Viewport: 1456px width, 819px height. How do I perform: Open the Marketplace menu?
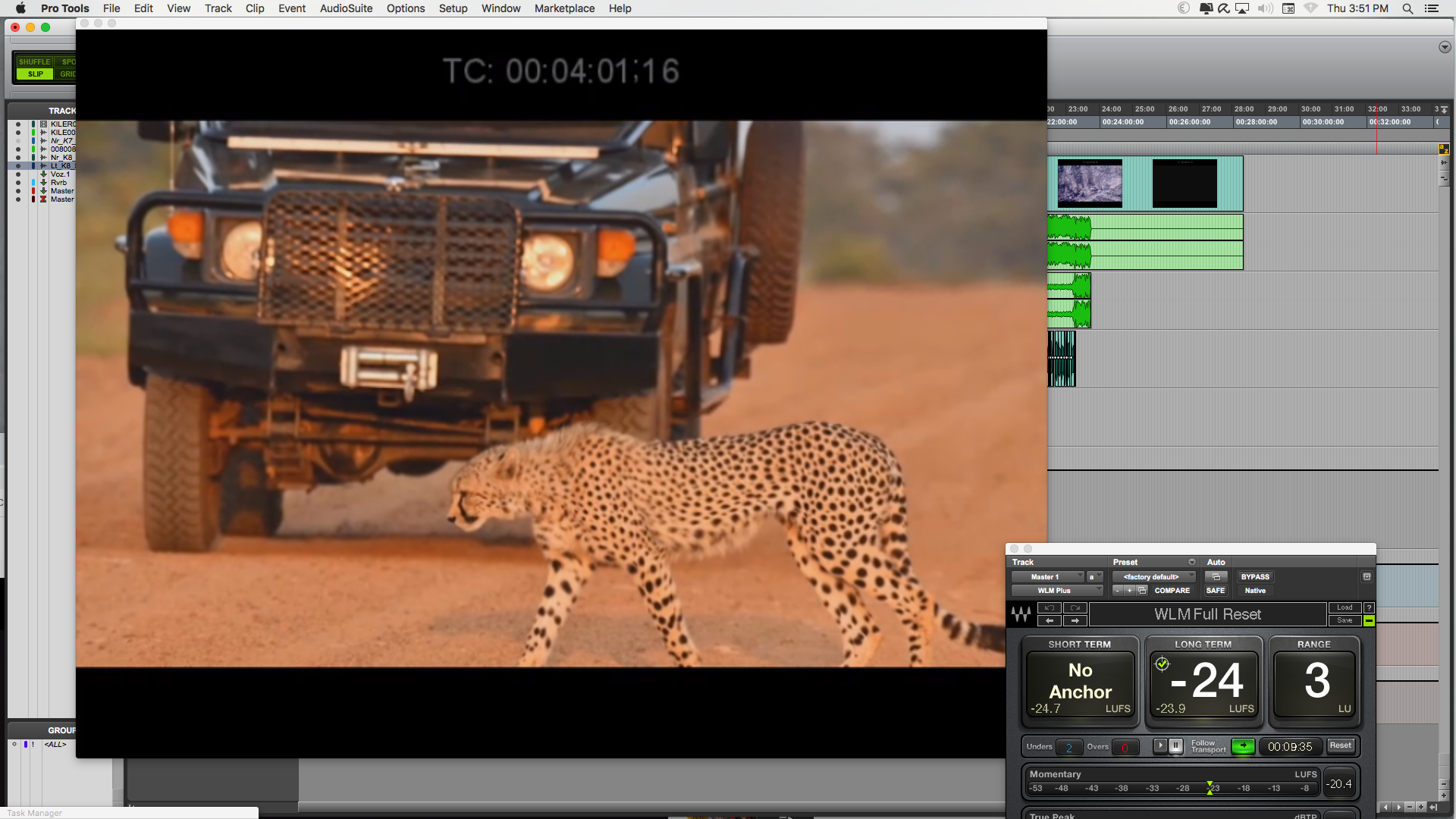(564, 8)
